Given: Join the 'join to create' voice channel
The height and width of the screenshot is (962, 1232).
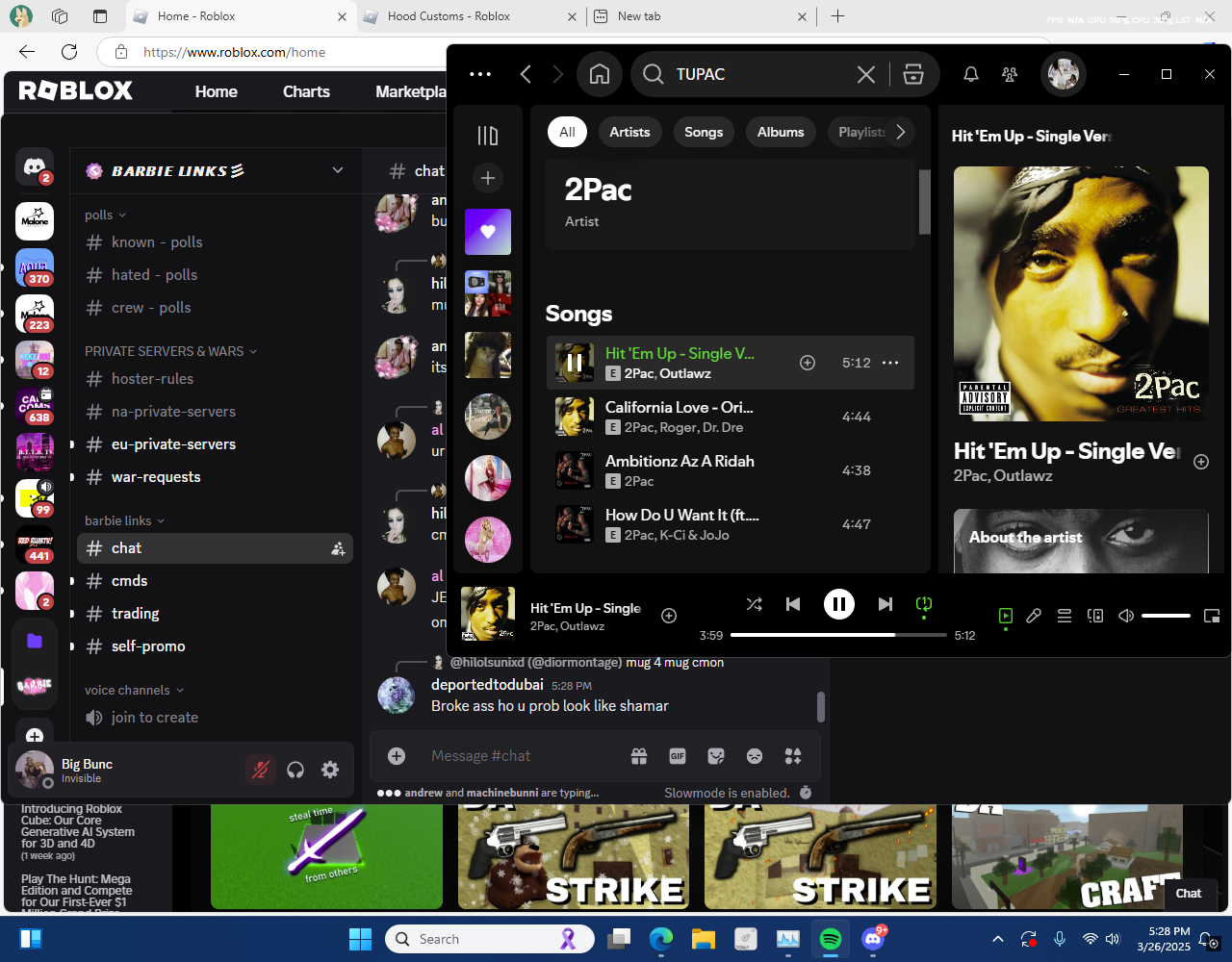Looking at the screenshot, I should (x=215, y=718).
